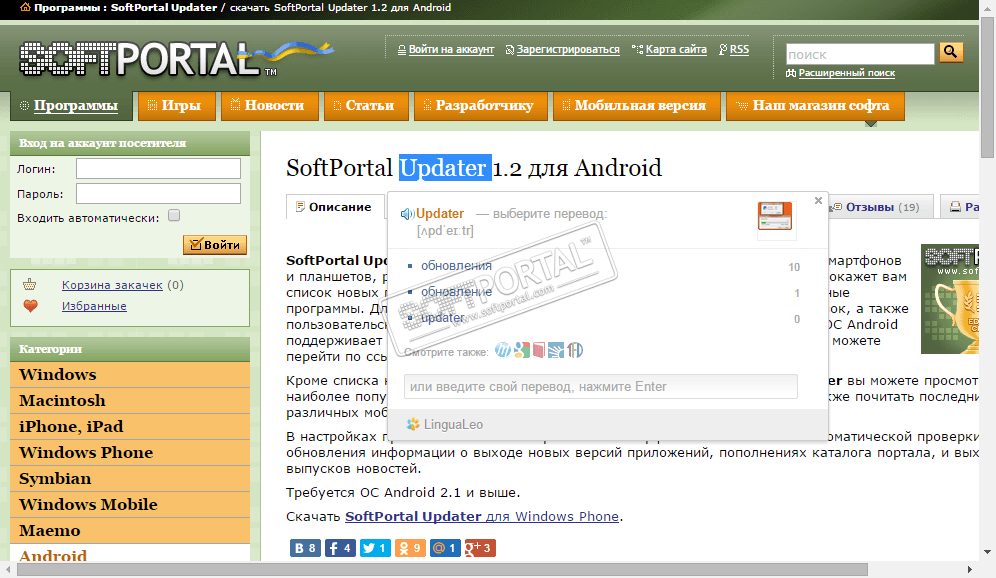Share page on Twitter button
The width and height of the screenshot is (996, 578).
(x=375, y=548)
